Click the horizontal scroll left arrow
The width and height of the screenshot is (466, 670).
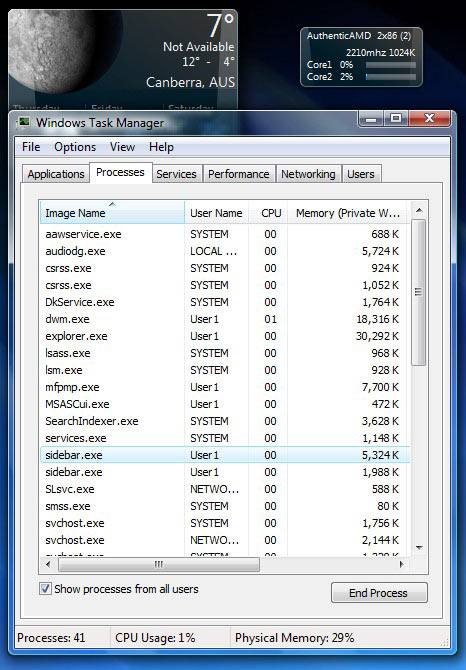coord(48,564)
